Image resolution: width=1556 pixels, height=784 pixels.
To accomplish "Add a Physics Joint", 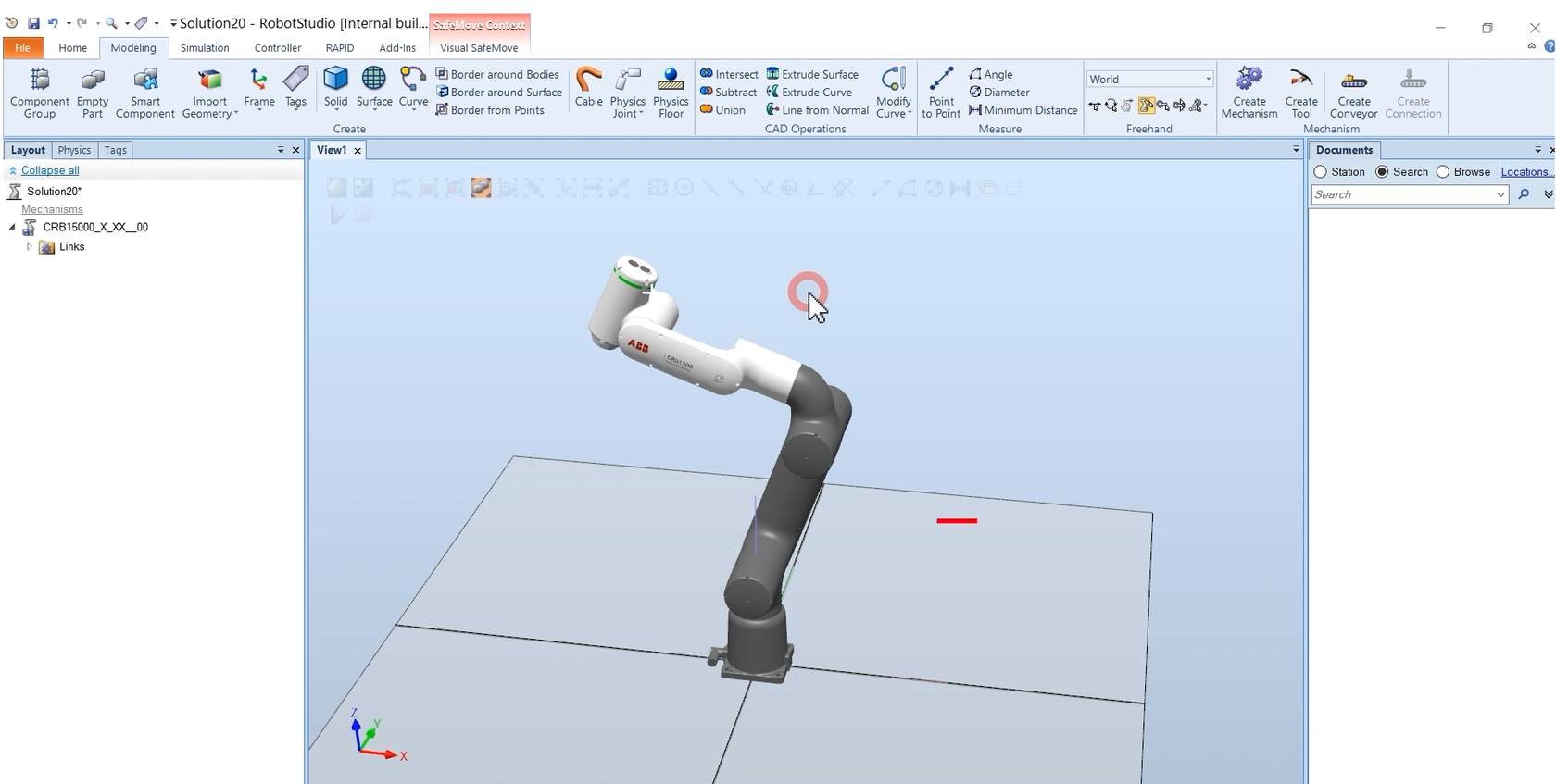I will (x=628, y=93).
